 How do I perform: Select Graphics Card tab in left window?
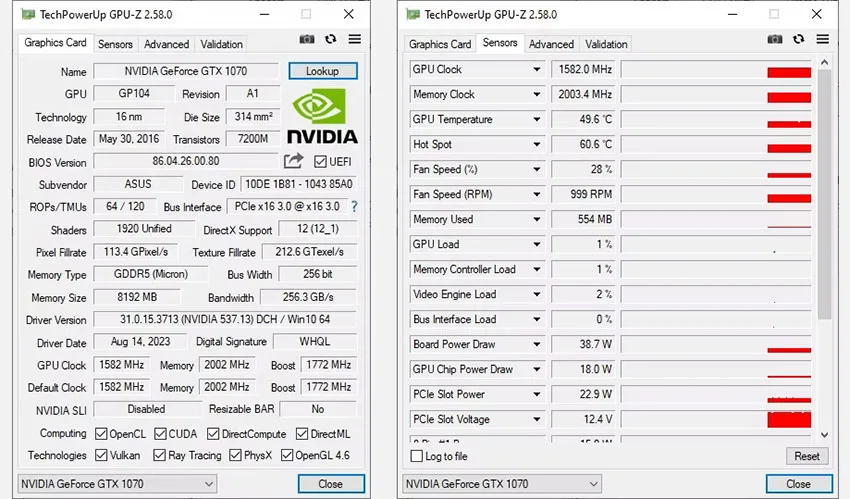(55, 43)
